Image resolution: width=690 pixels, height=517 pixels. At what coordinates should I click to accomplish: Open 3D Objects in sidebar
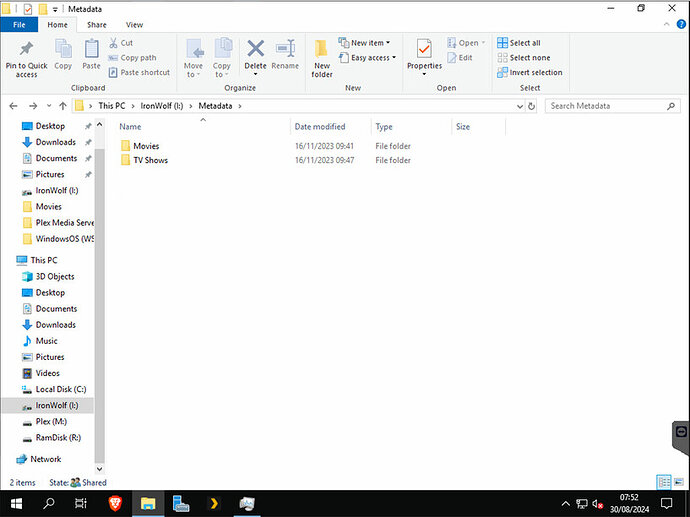pyautogui.click(x=55, y=277)
